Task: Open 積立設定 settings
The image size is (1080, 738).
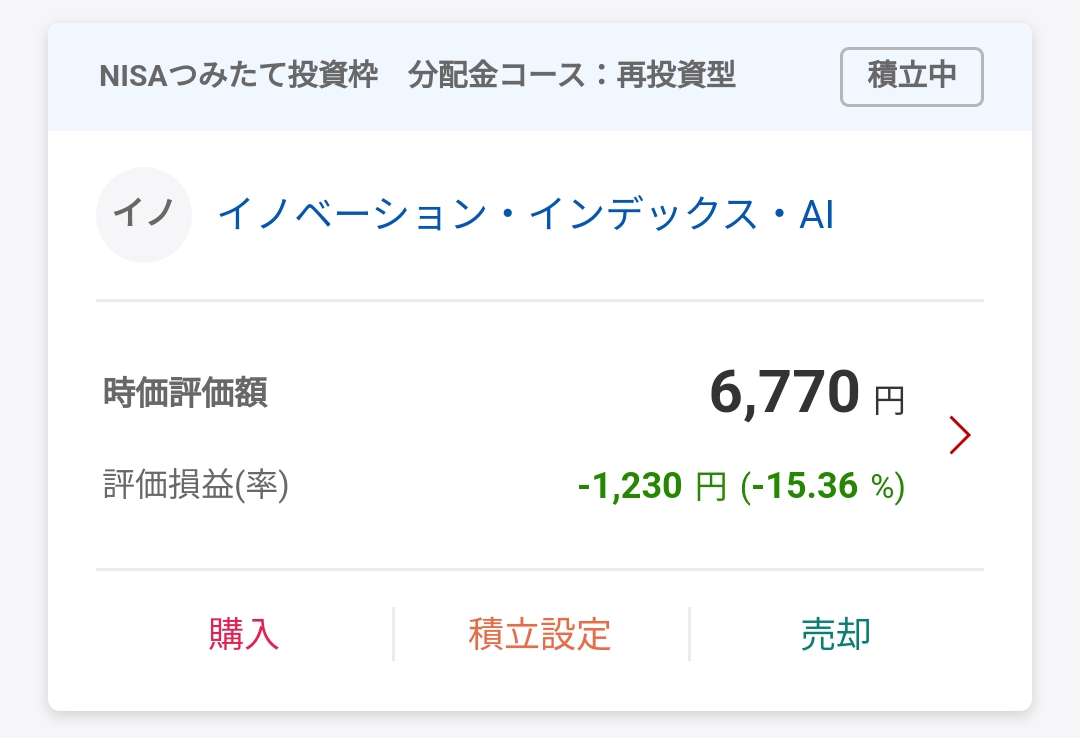Action: (x=540, y=634)
